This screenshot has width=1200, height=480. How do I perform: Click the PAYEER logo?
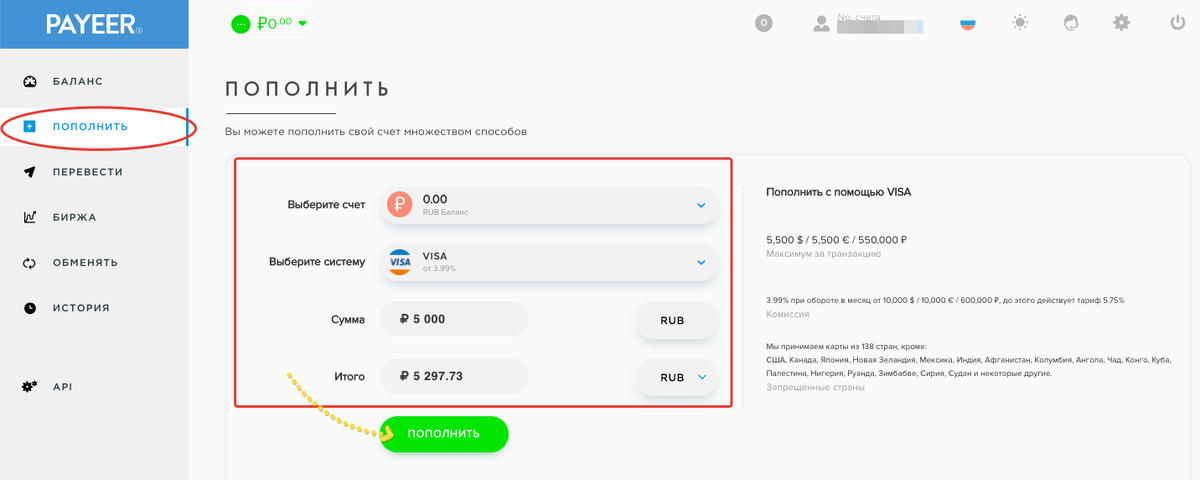94,24
